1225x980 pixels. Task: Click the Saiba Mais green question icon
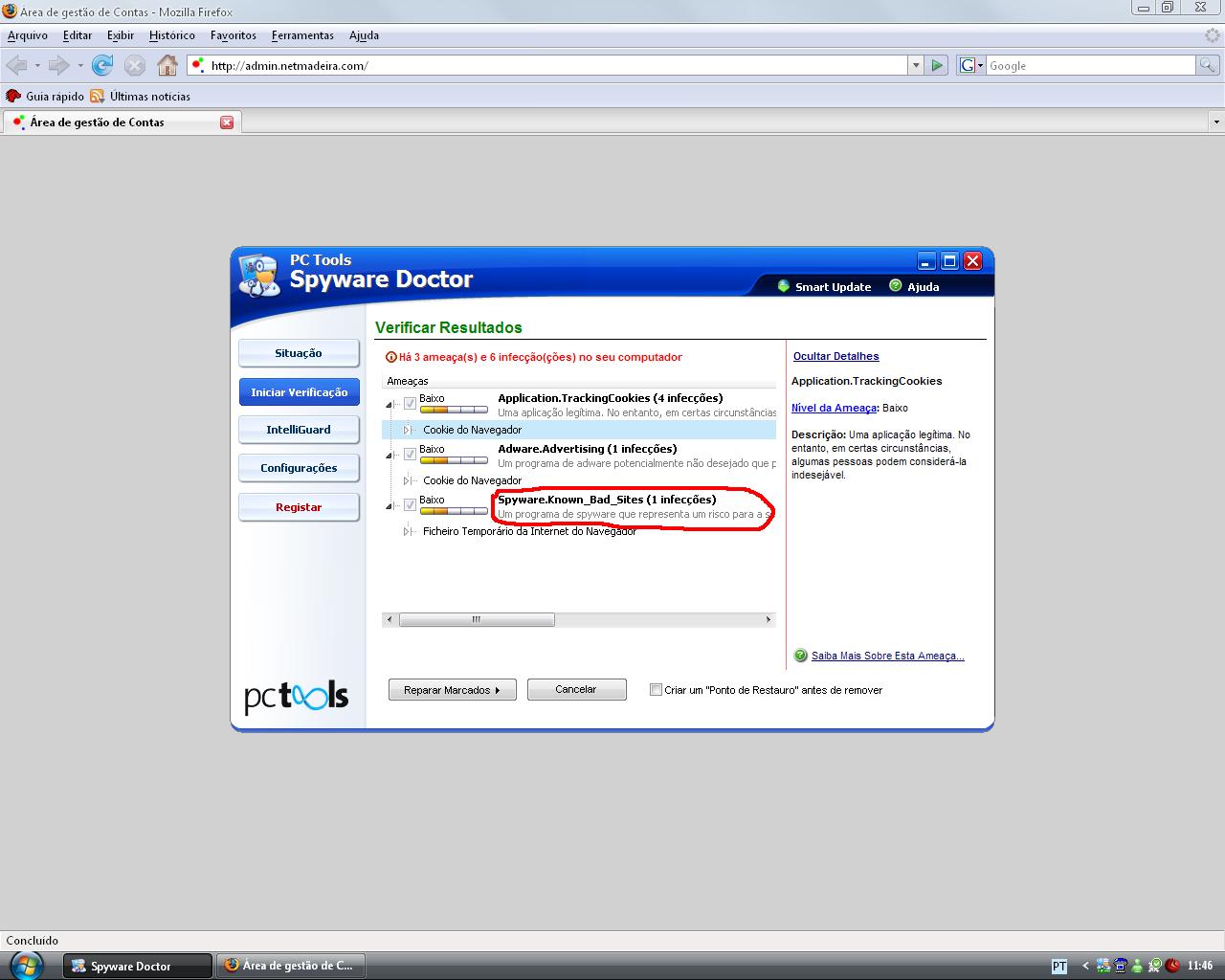pyautogui.click(x=801, y=656)
